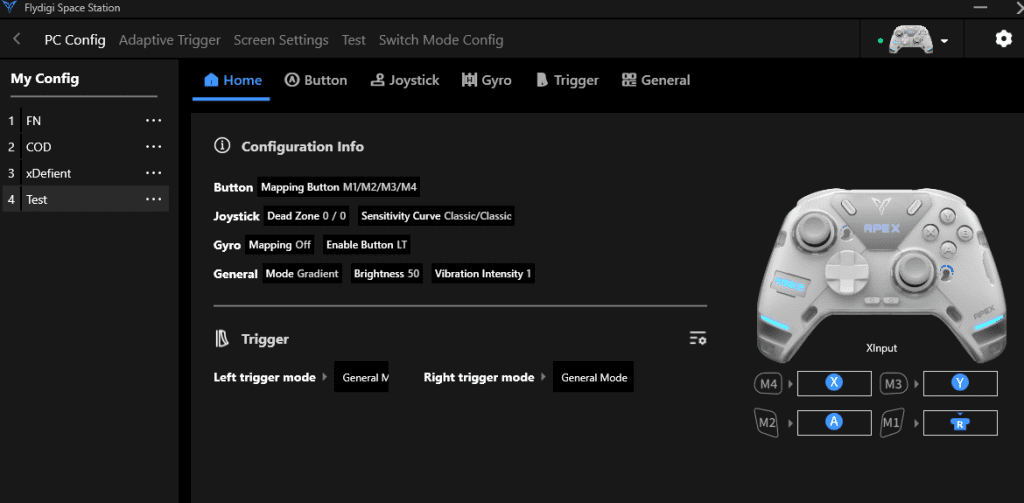Click the M2 paddle icon
The image size is (1024, 503).
pos(768,423)
